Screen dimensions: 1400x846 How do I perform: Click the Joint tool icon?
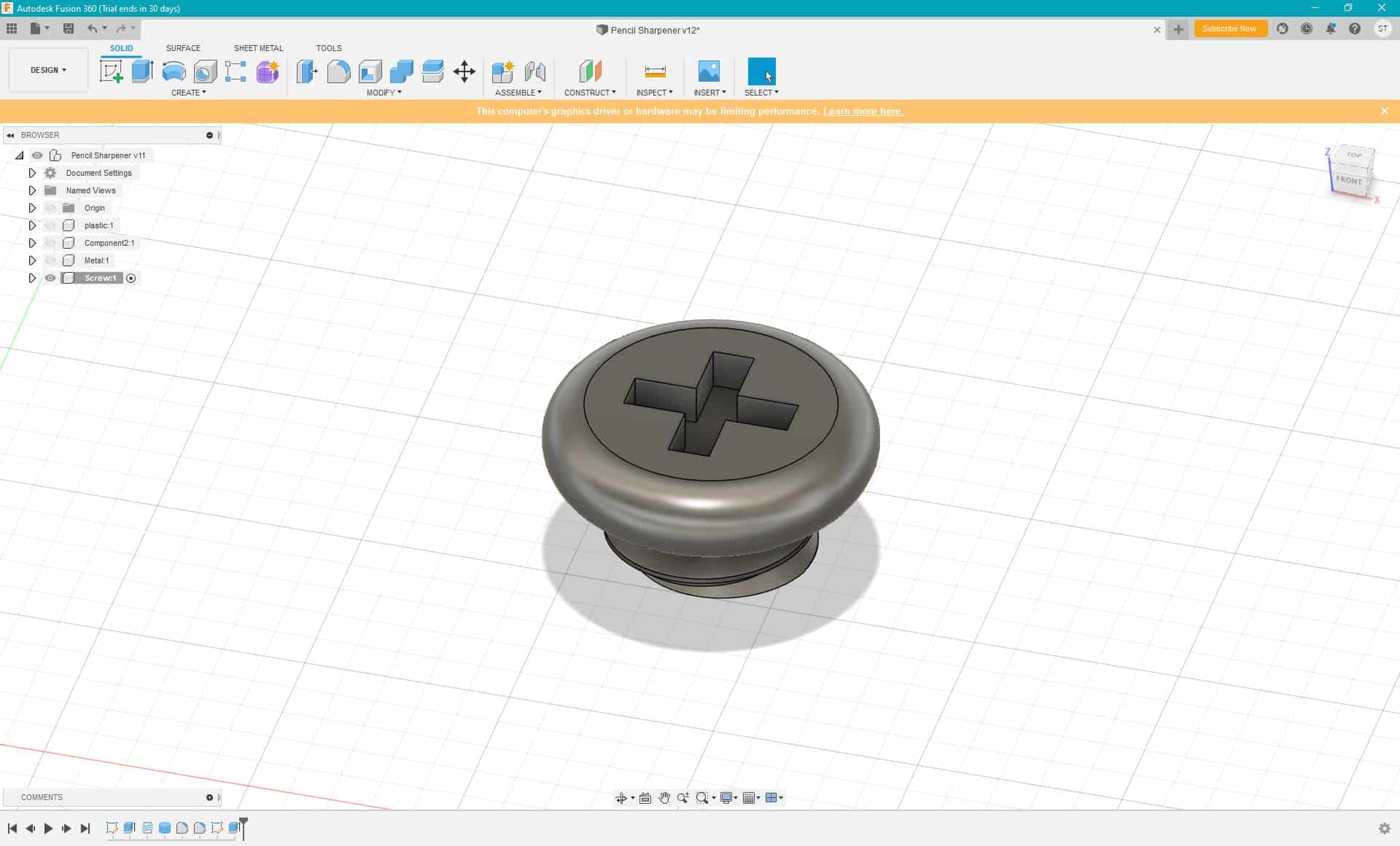pos(535,71)
